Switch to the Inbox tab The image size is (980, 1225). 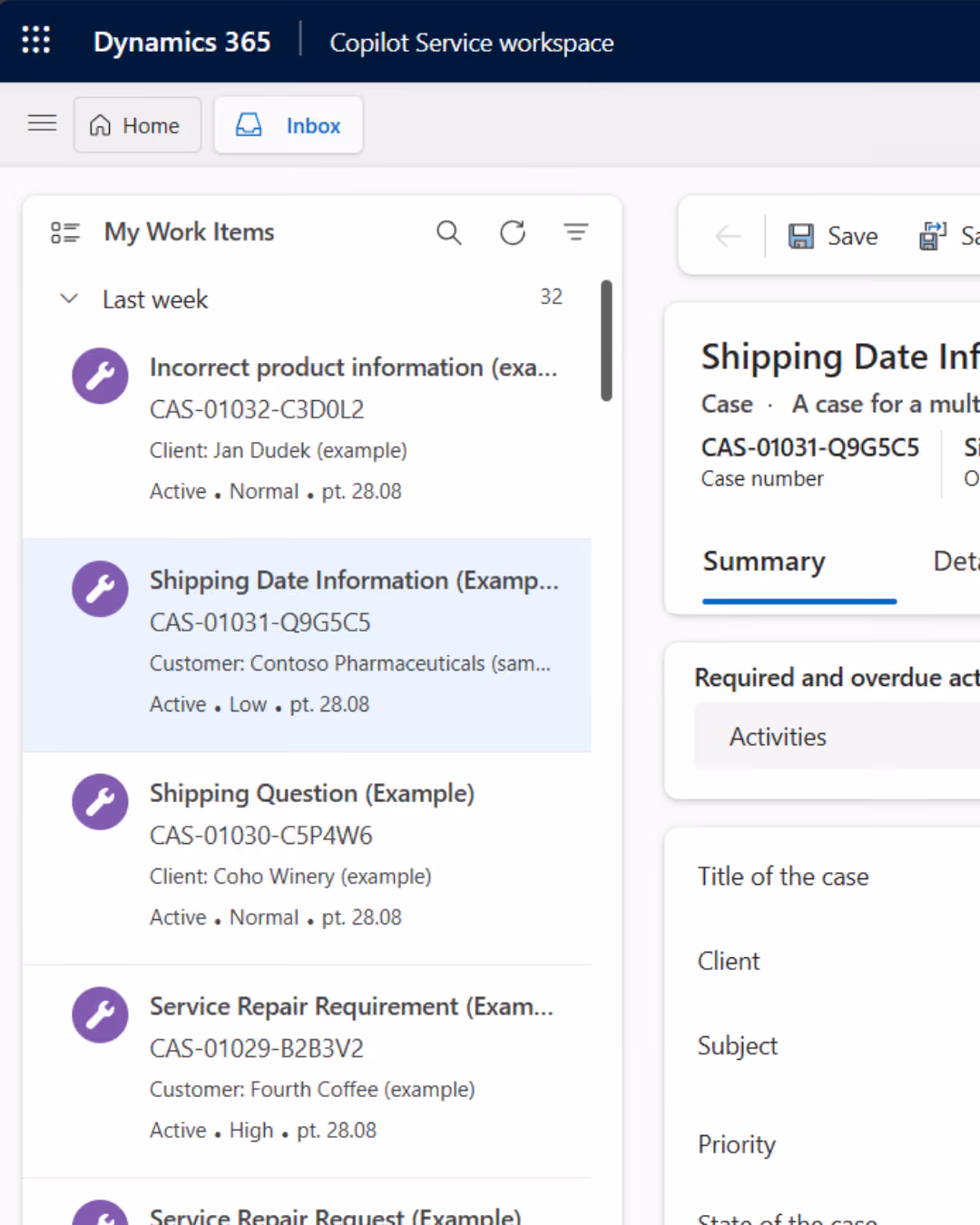289,125
